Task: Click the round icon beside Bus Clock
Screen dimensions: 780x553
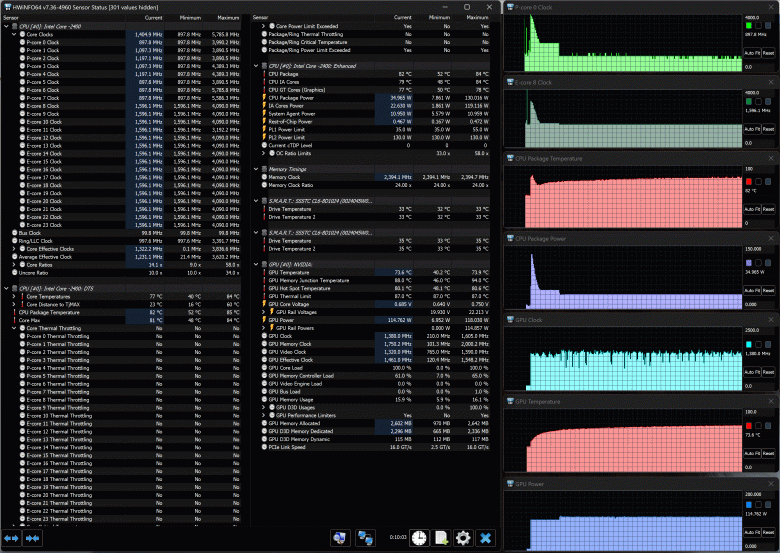Action: 15,233
